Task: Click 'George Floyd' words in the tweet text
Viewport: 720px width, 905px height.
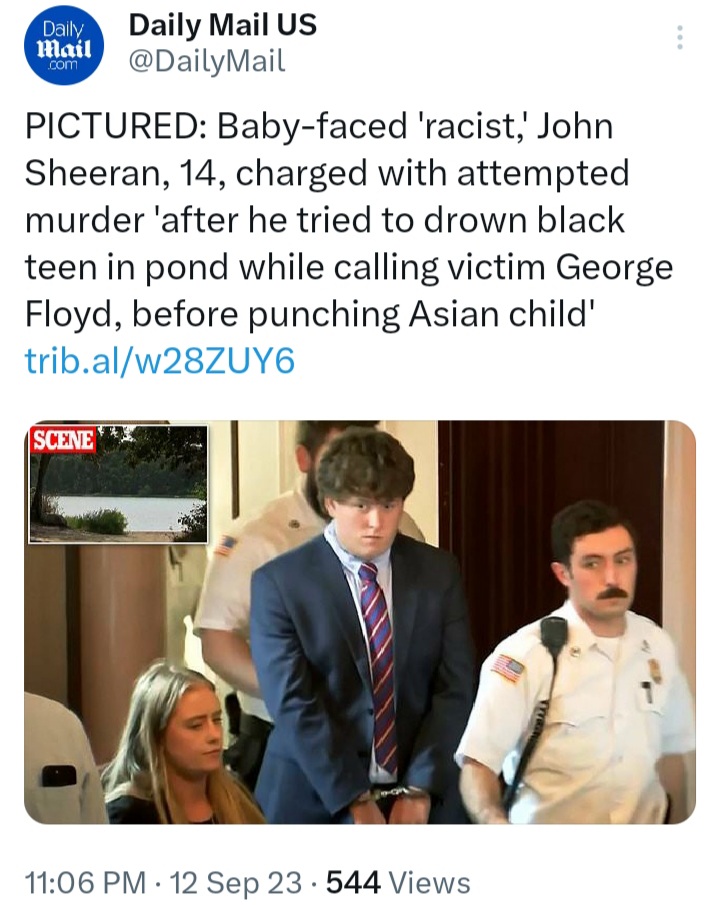Action: [x=349, y=290]
